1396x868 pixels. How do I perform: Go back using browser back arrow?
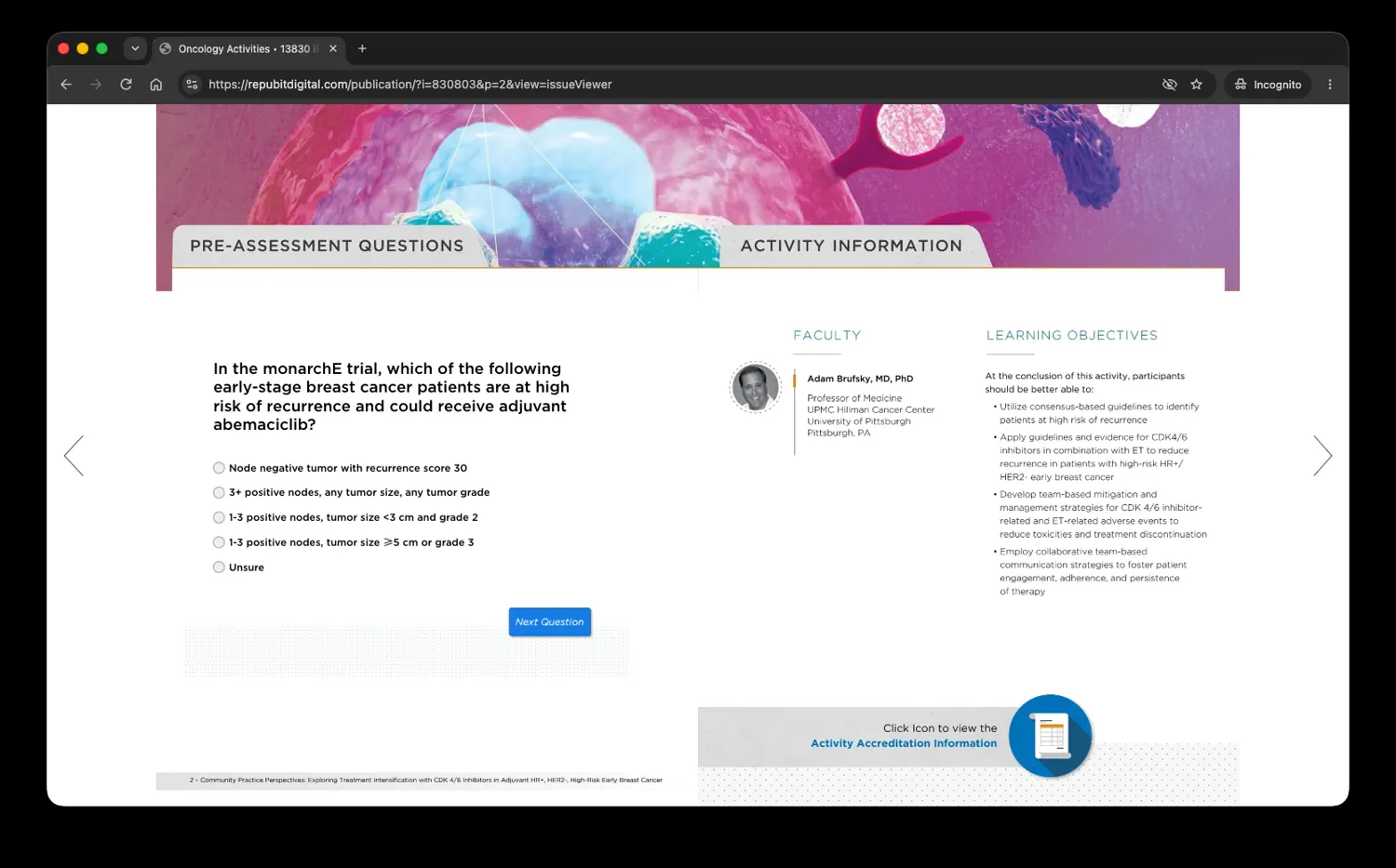[x=66, y=85]
